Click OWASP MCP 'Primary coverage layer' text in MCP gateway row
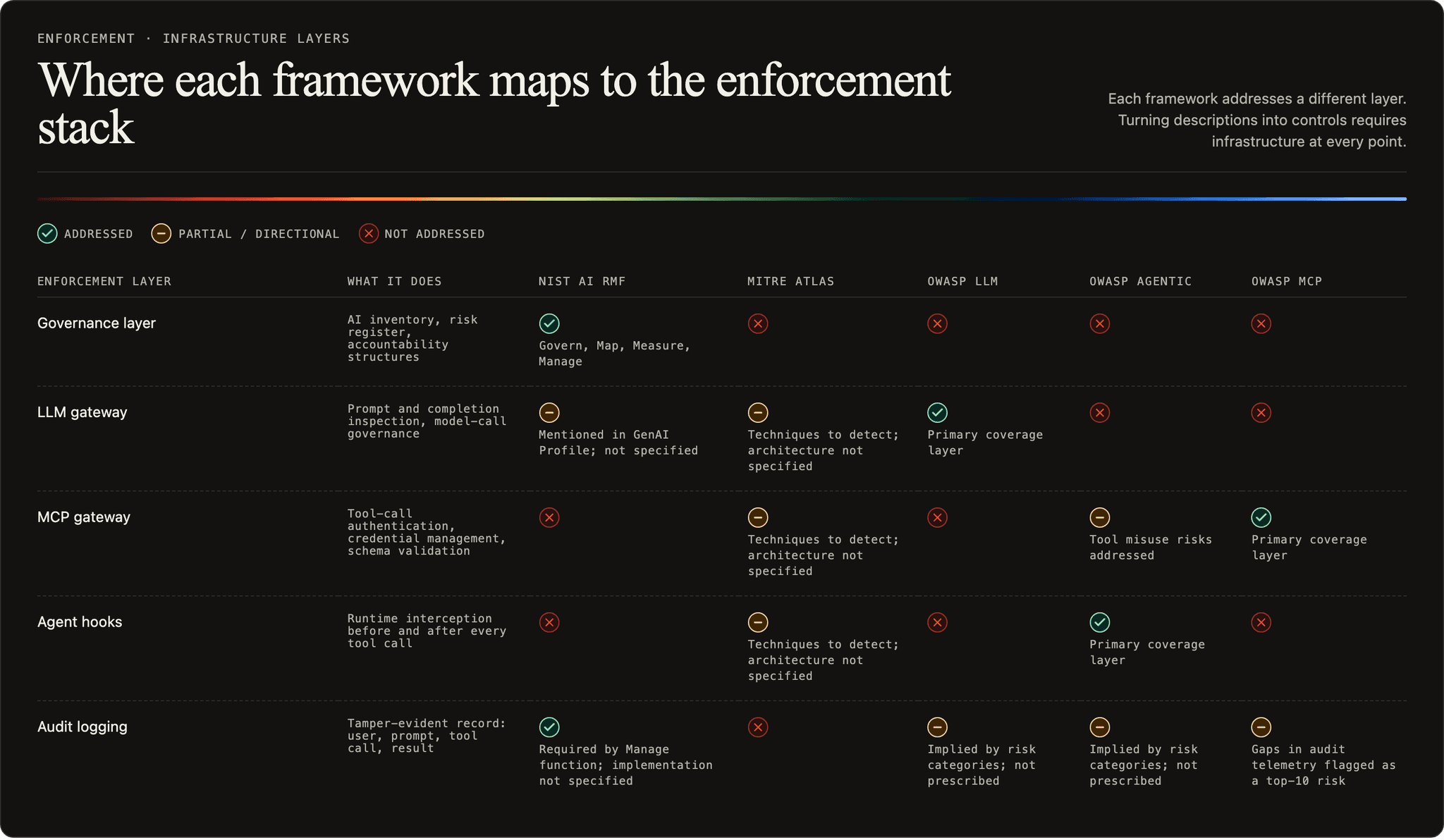 click(1309, 548)
